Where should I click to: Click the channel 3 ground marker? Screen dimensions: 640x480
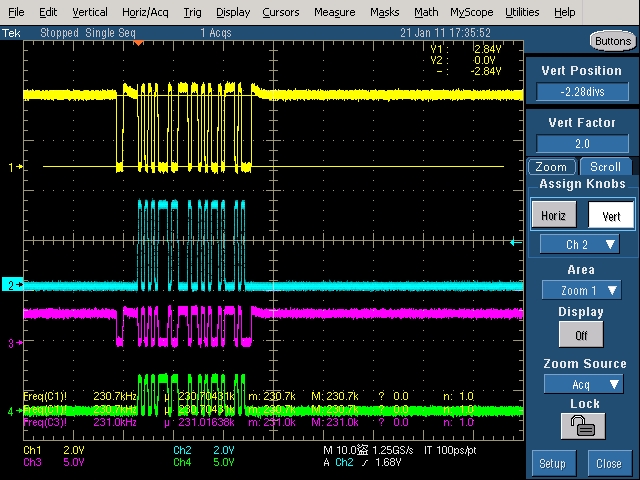[16, 343]
